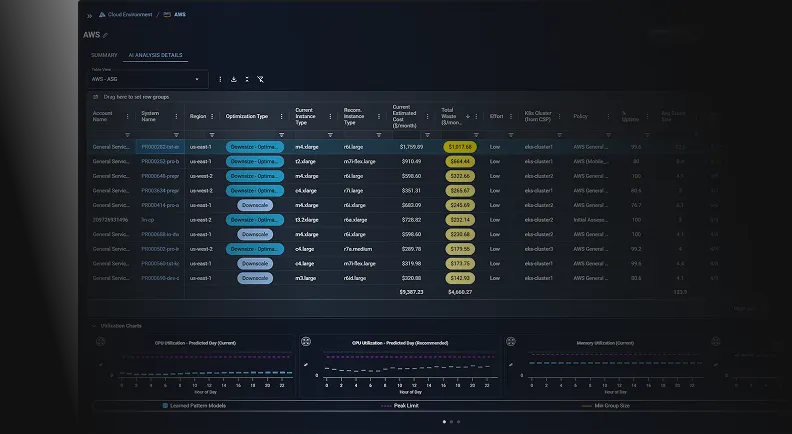Filter the Total Waste column
Image resolution: width=792 pixels, height=434 pixels.
pyautogui.click(x=476, y=135)
